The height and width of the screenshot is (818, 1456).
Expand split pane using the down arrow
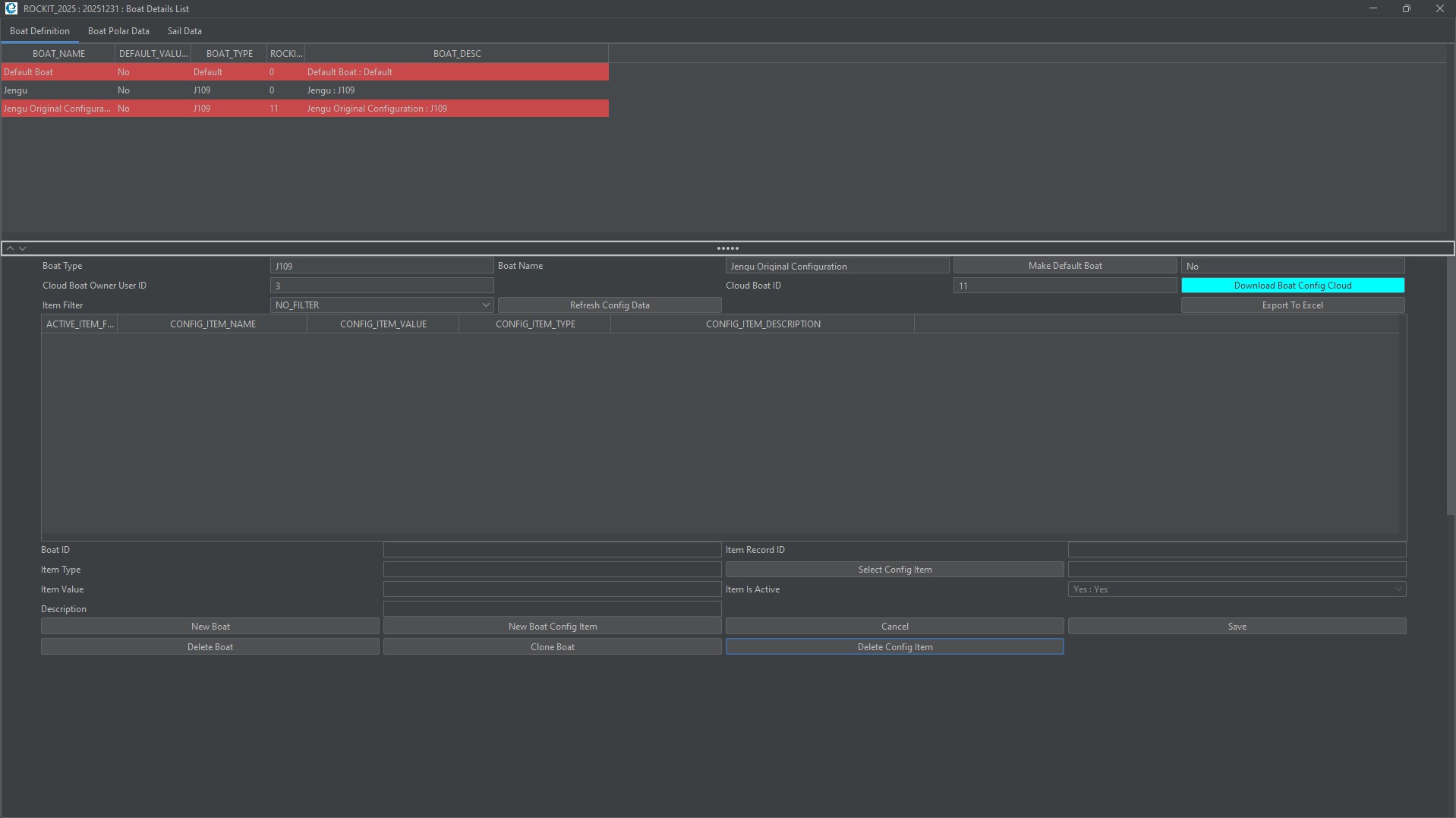[23, 248]
